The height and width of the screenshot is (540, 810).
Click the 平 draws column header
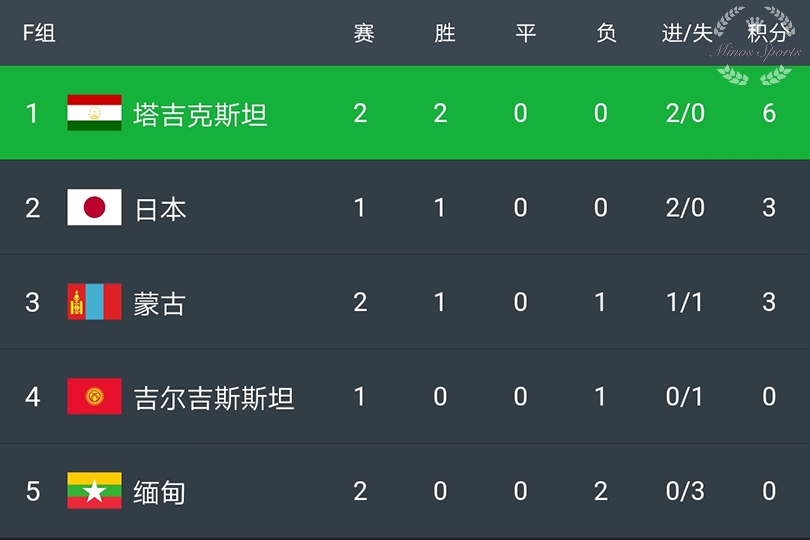525,33
